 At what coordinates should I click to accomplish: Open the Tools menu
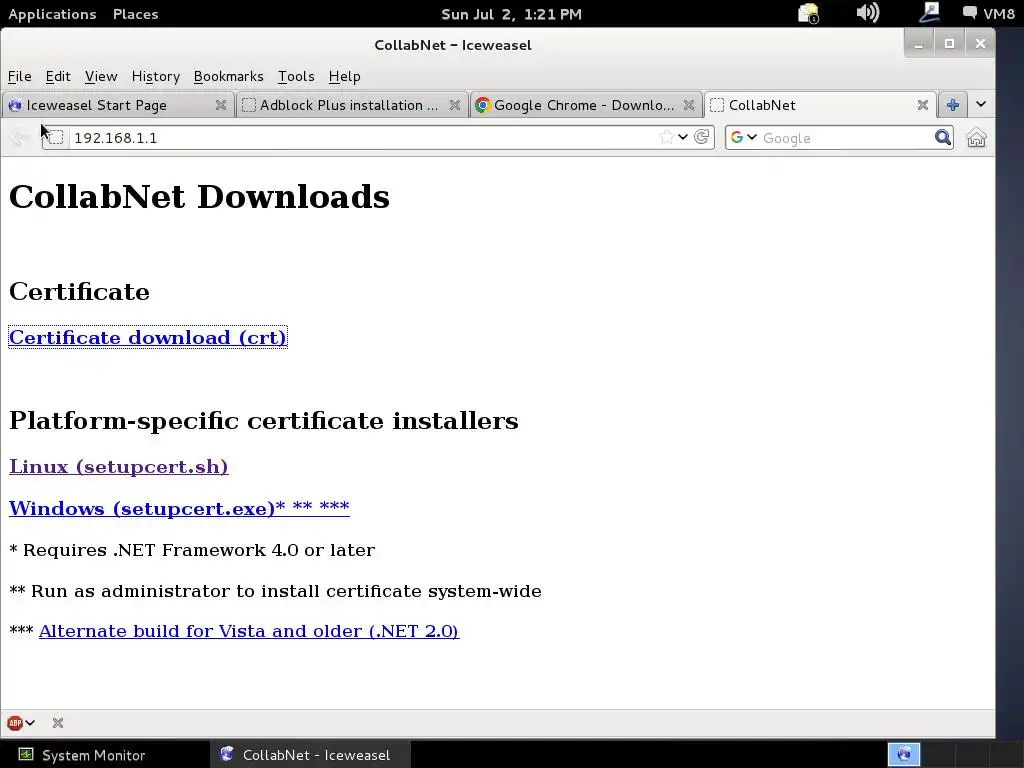point(296,76)
